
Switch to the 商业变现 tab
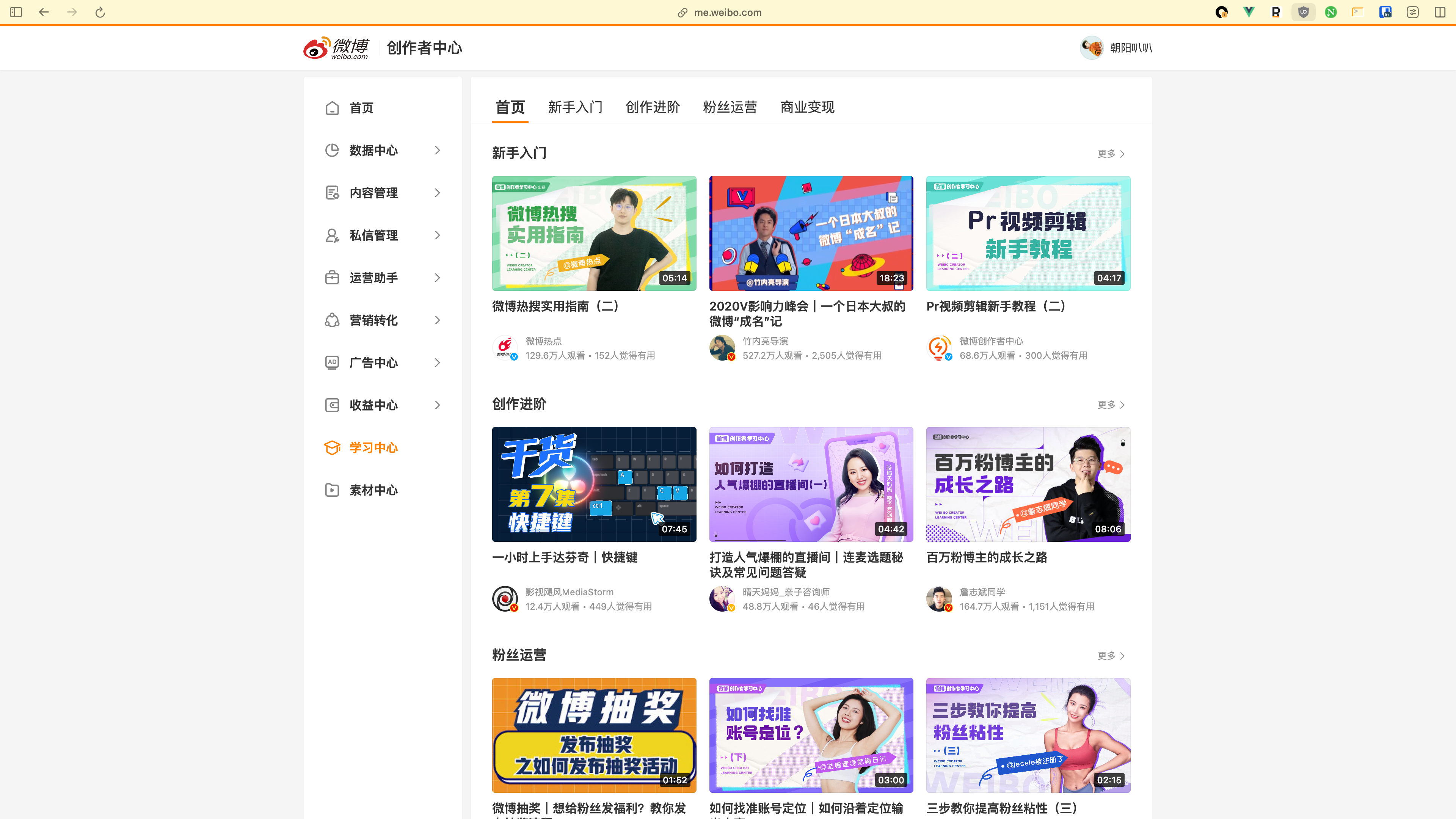coord(807,107)
